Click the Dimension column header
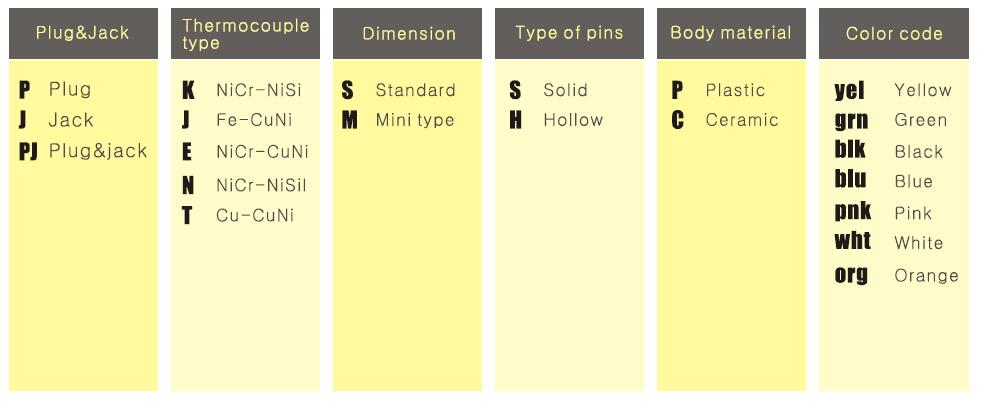 click(408, 33)
